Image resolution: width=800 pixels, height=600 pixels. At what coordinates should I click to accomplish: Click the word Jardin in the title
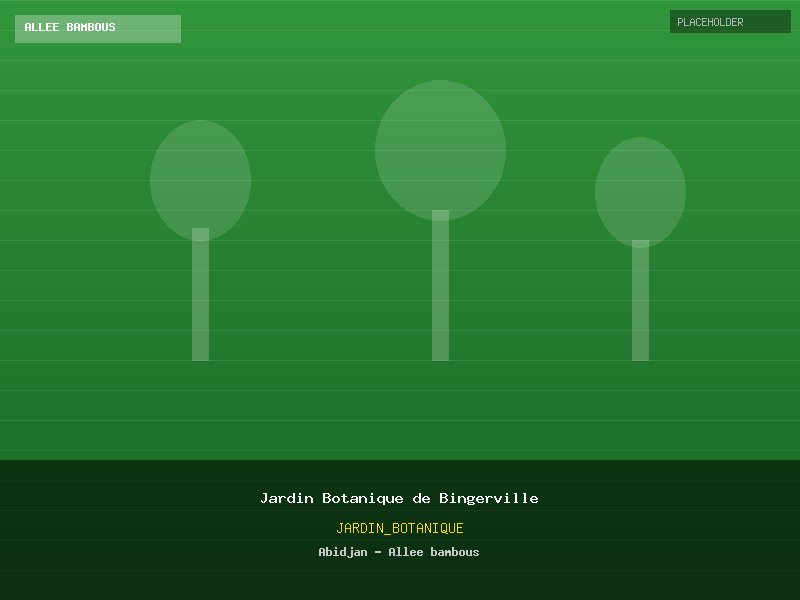coord(286,498)
